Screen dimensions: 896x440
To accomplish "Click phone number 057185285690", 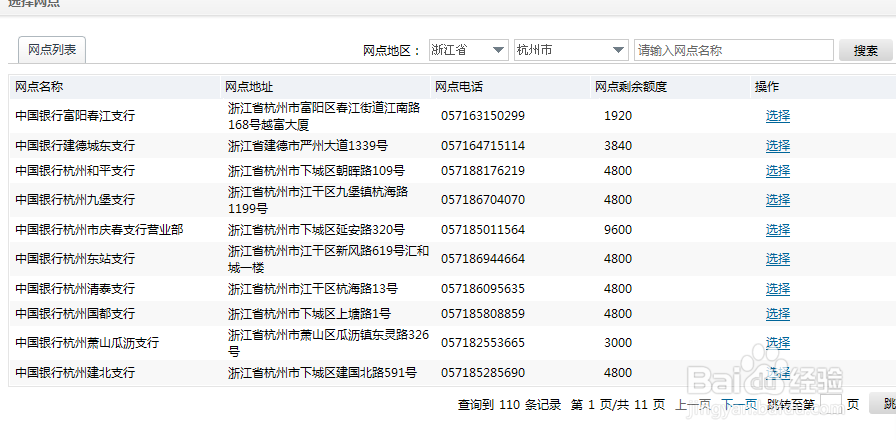I will (x=483, y=373).
